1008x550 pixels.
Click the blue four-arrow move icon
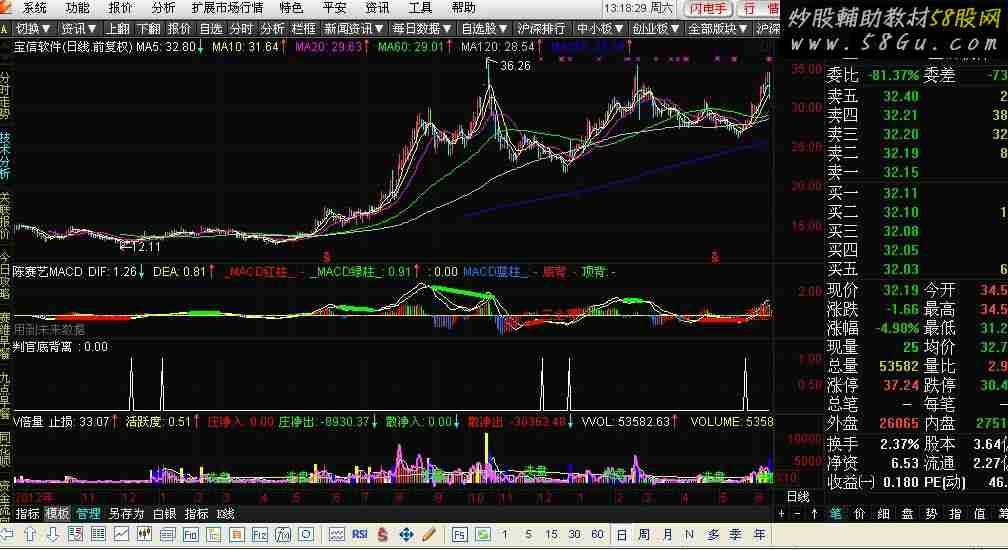coord(406,534)
